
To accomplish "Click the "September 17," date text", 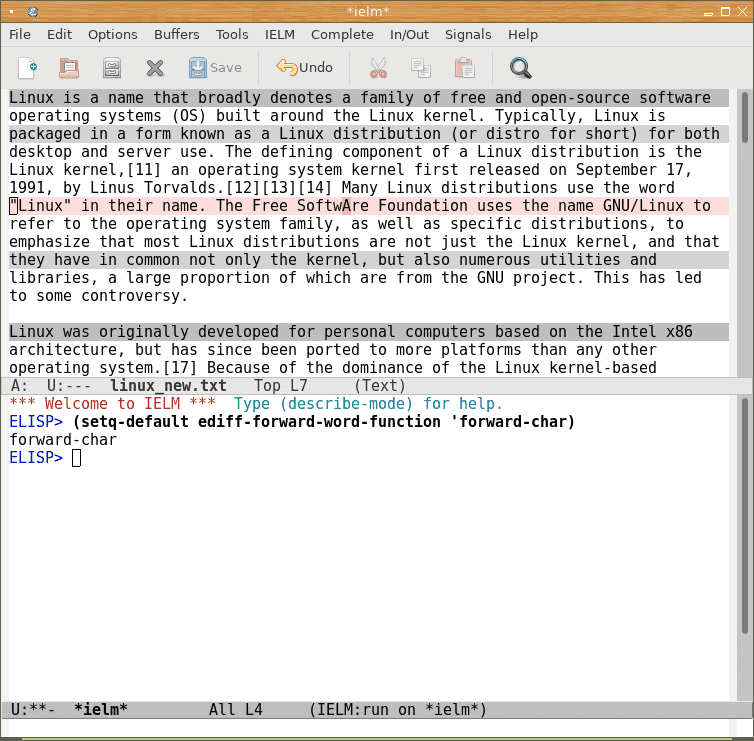I will pos(634,170).
